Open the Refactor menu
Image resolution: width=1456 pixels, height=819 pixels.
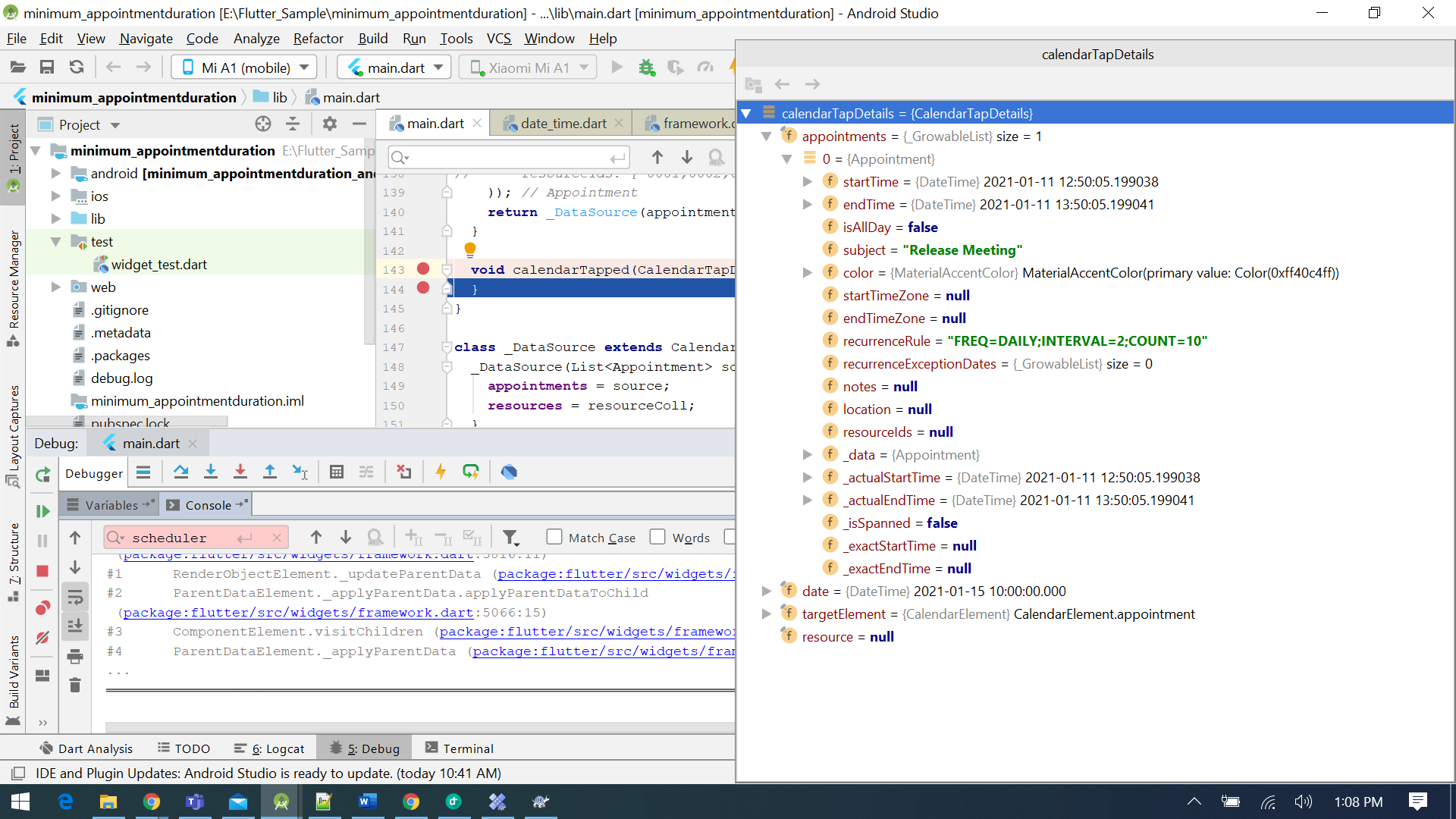pos(318,39)
